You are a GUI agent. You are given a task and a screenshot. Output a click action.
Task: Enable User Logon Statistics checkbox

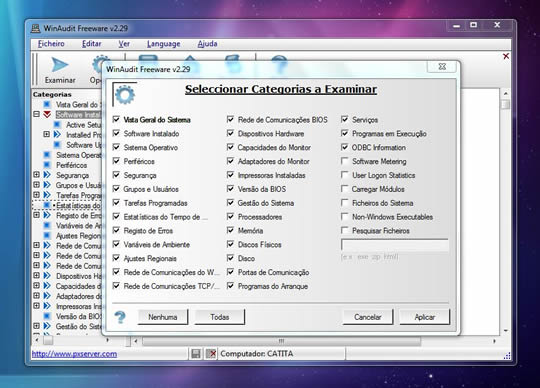pos(344,175)
